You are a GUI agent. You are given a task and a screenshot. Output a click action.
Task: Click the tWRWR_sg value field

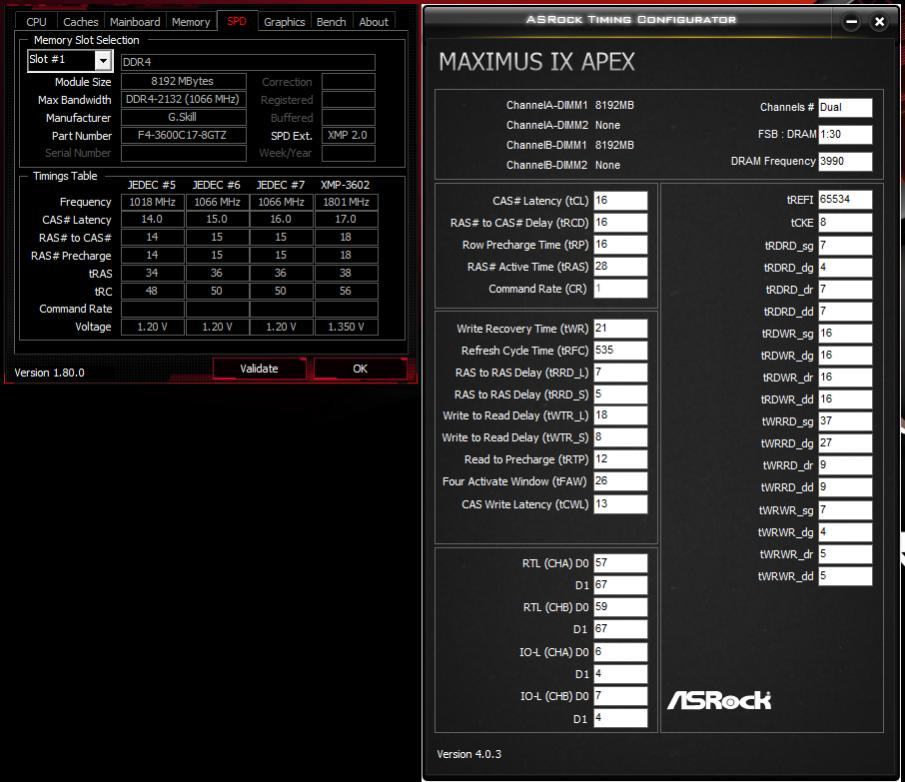(845, 510)
